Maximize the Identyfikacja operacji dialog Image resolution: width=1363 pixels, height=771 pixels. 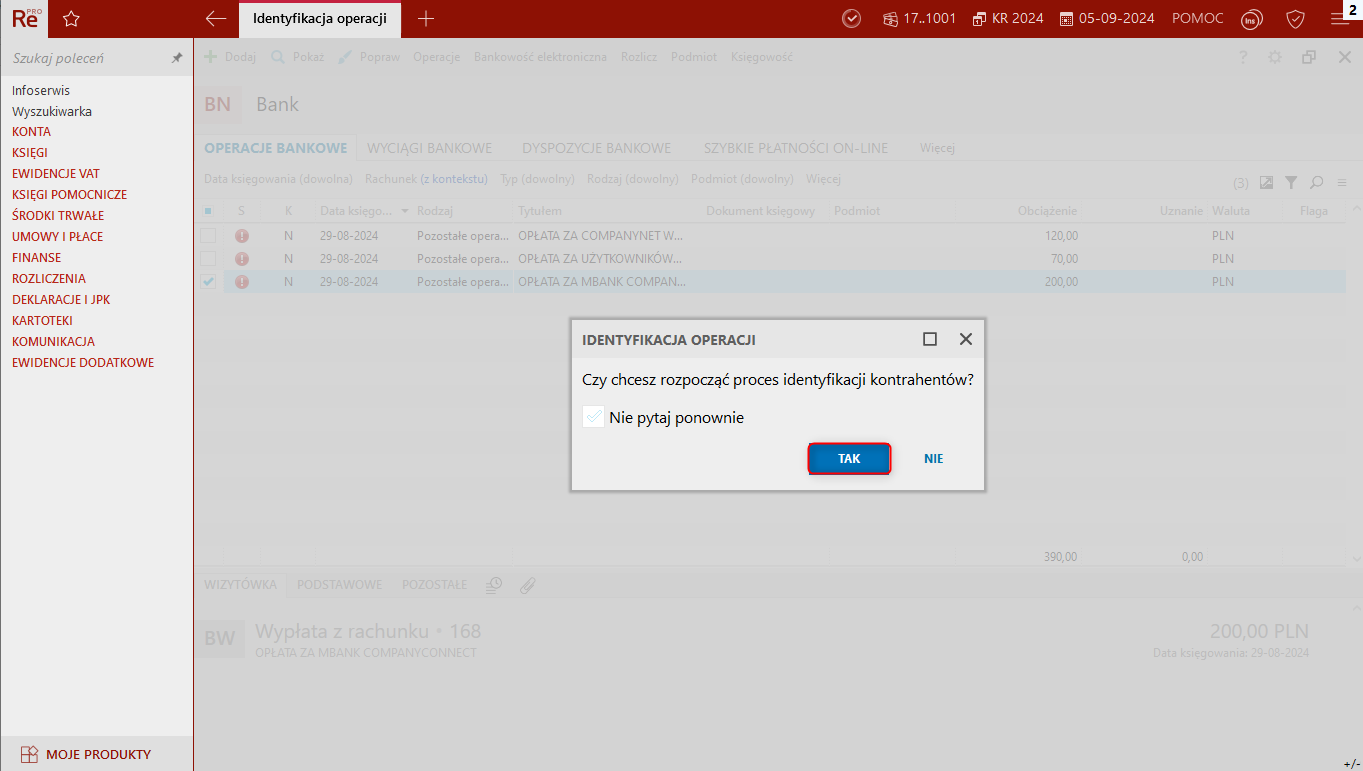[930, 339]
